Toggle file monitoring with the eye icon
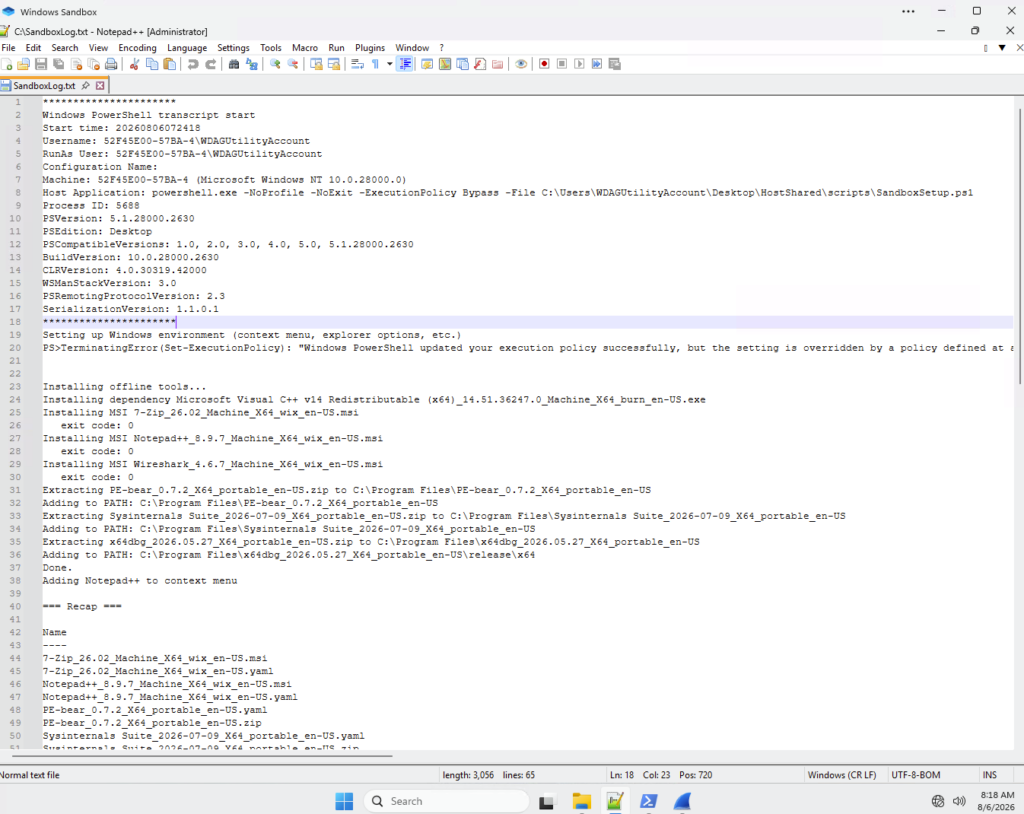The image size is (1024, 814). pos(521,64)
